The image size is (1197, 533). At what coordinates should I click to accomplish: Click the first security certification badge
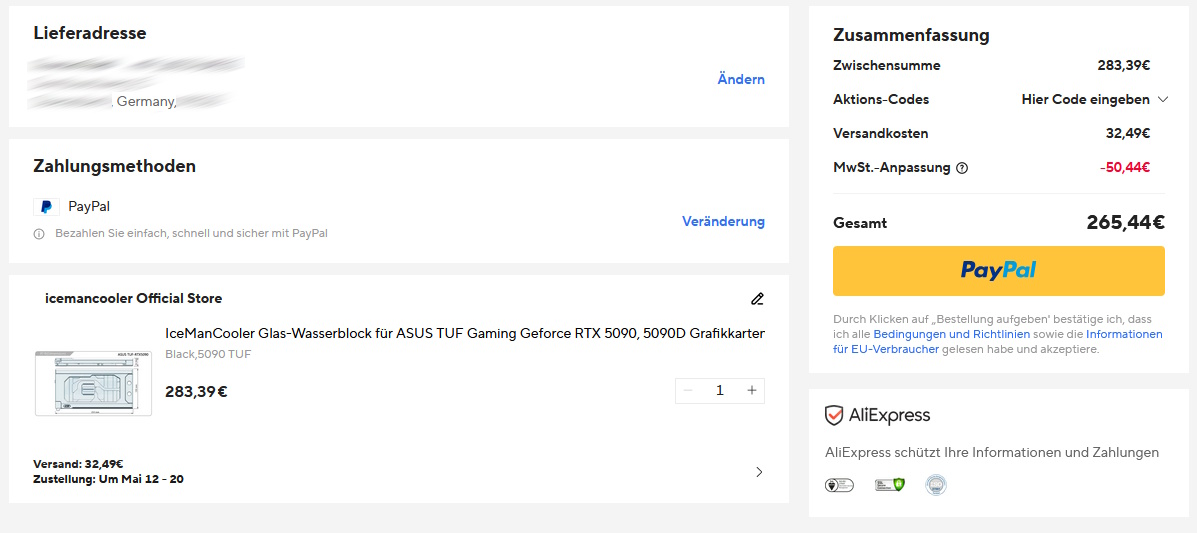pos(839,485)
